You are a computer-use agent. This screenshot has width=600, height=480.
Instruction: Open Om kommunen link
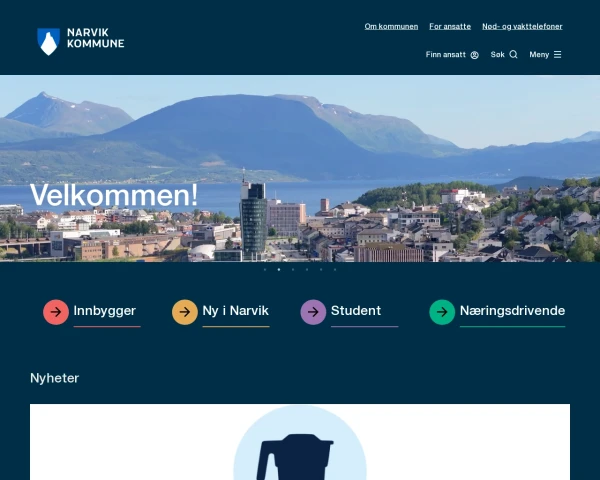[x=391, y=26]
